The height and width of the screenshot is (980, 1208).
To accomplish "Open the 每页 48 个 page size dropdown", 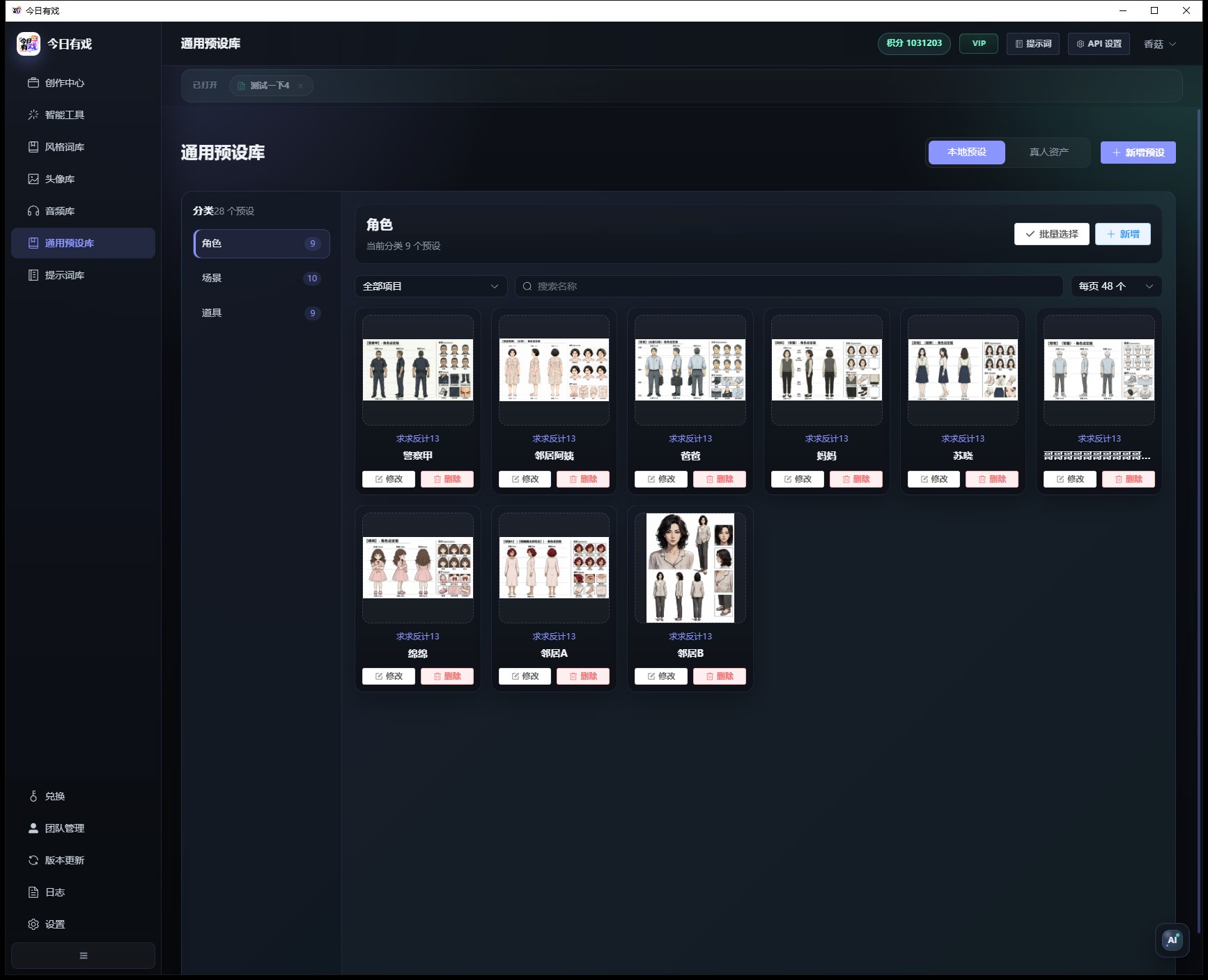I will (x=1115, y=286).
